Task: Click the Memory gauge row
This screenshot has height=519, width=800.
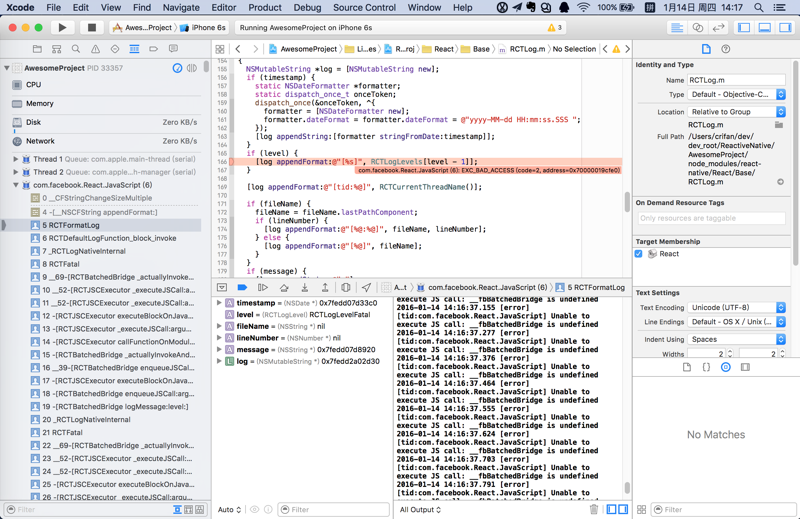Action: pyautogui.click(x=40, y=103)
